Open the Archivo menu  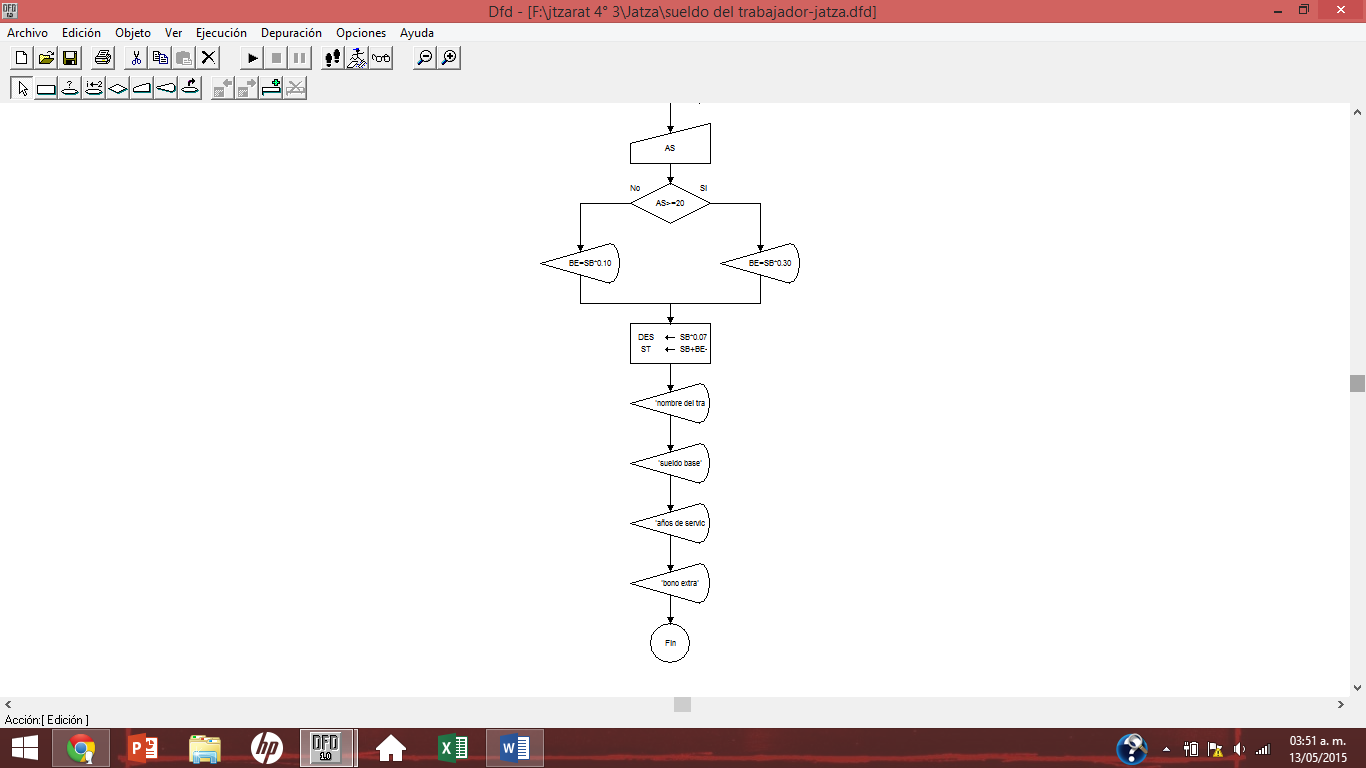27,33
